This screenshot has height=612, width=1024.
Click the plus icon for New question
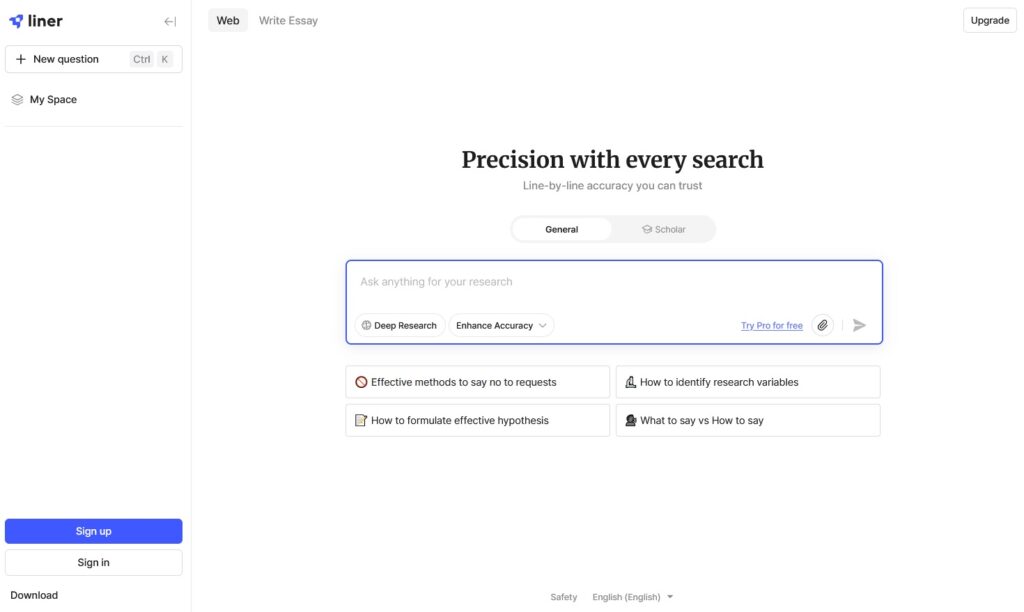point(21,59)
